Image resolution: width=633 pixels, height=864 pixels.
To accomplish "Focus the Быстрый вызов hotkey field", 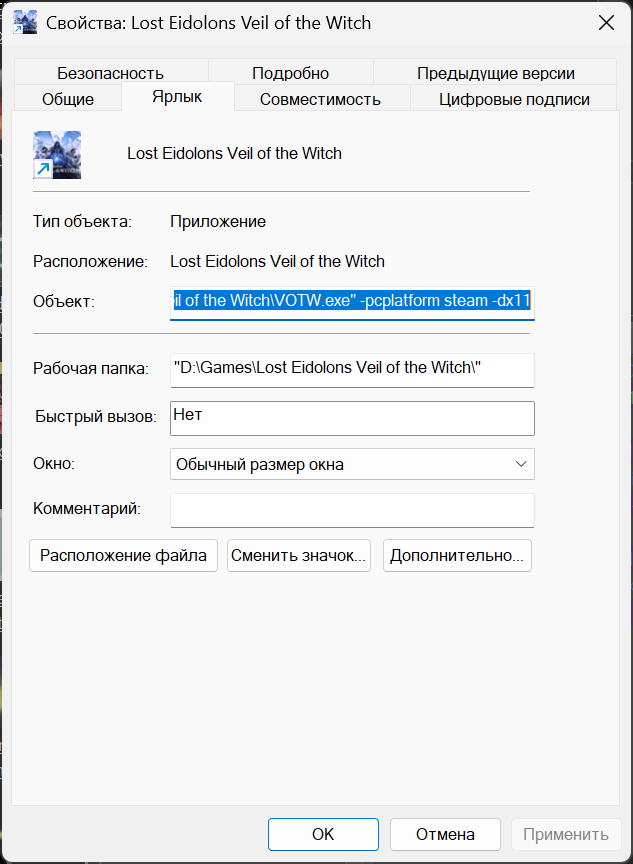I will point(352,418).
